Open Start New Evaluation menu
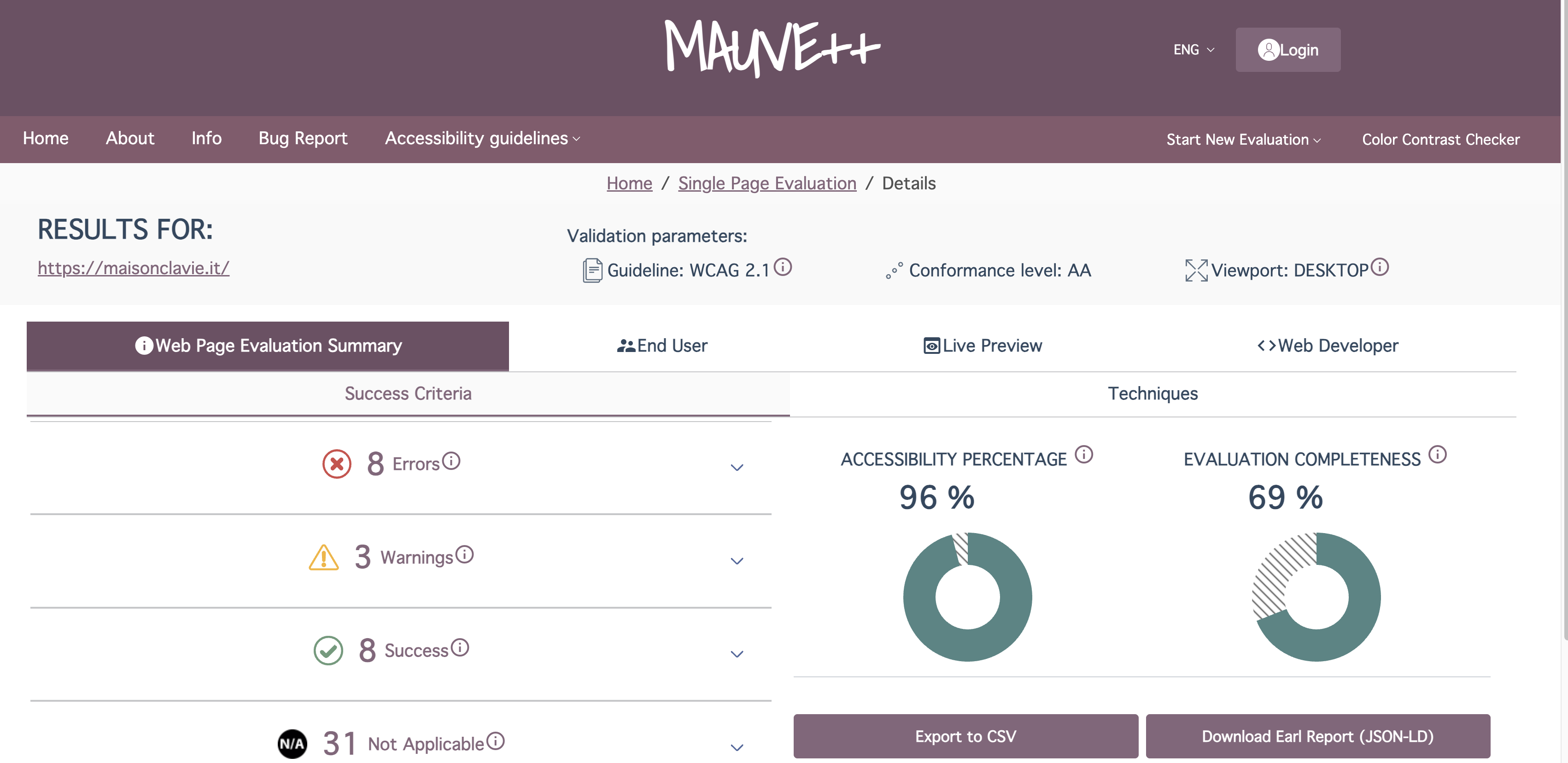 pos(1243,140)
